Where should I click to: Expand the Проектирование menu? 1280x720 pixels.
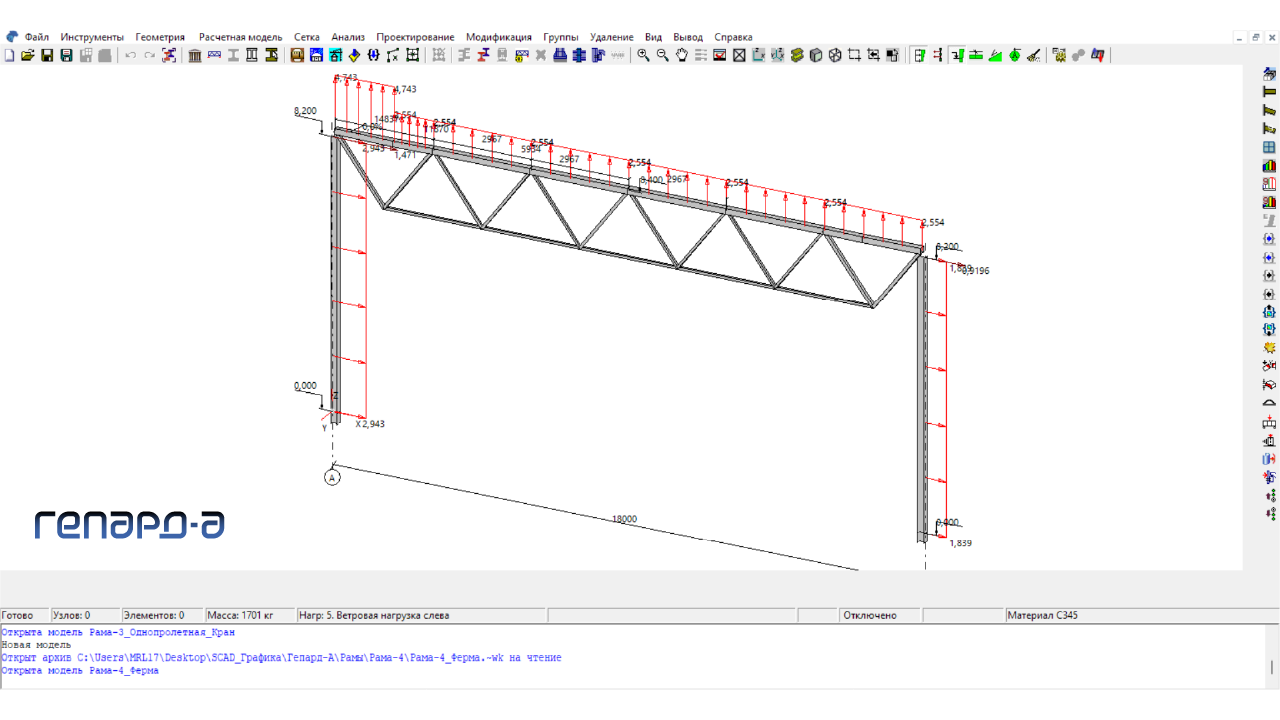click(415, 37)
